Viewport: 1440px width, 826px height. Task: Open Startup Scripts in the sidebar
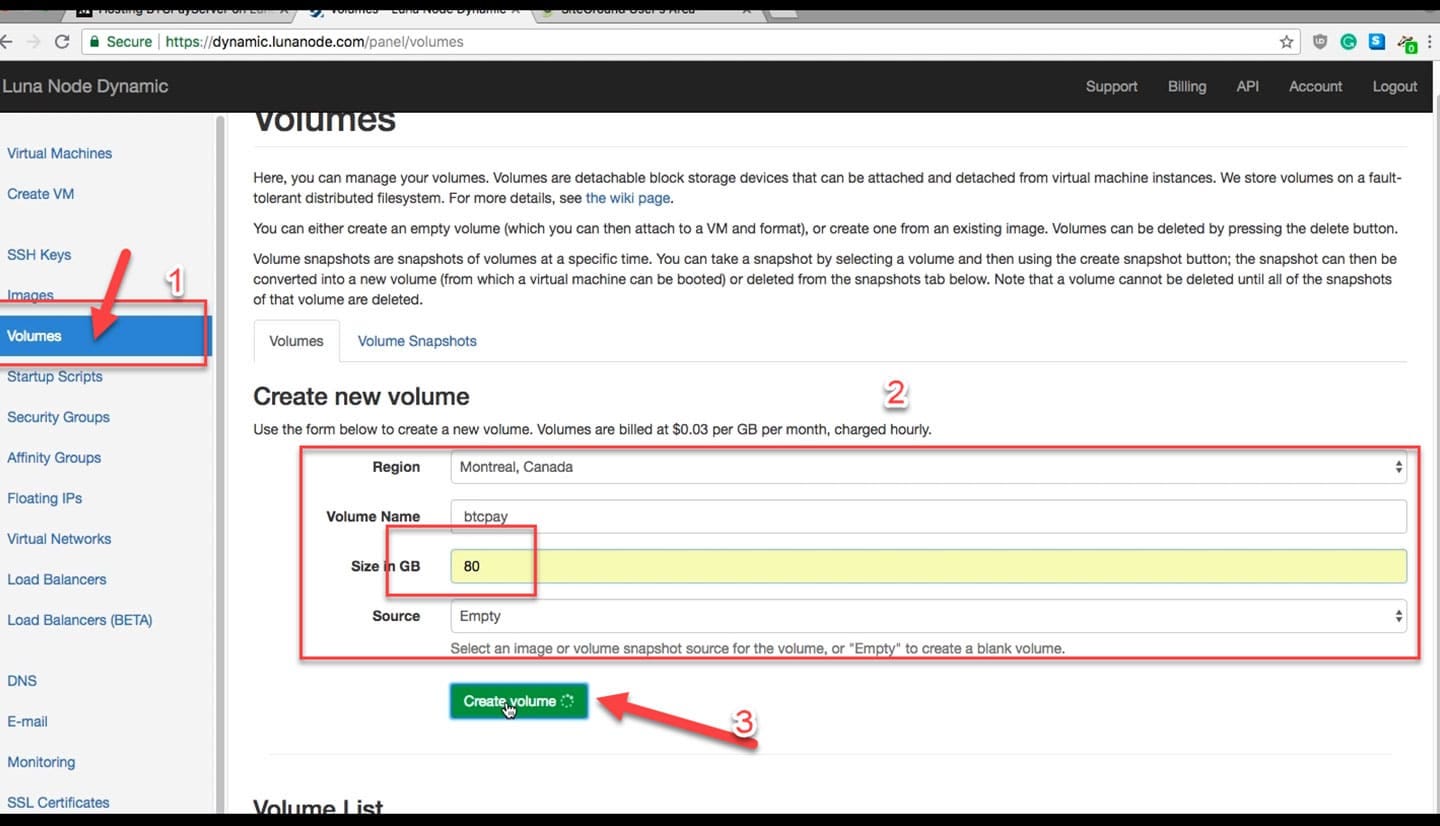click(x=54, y=377)
